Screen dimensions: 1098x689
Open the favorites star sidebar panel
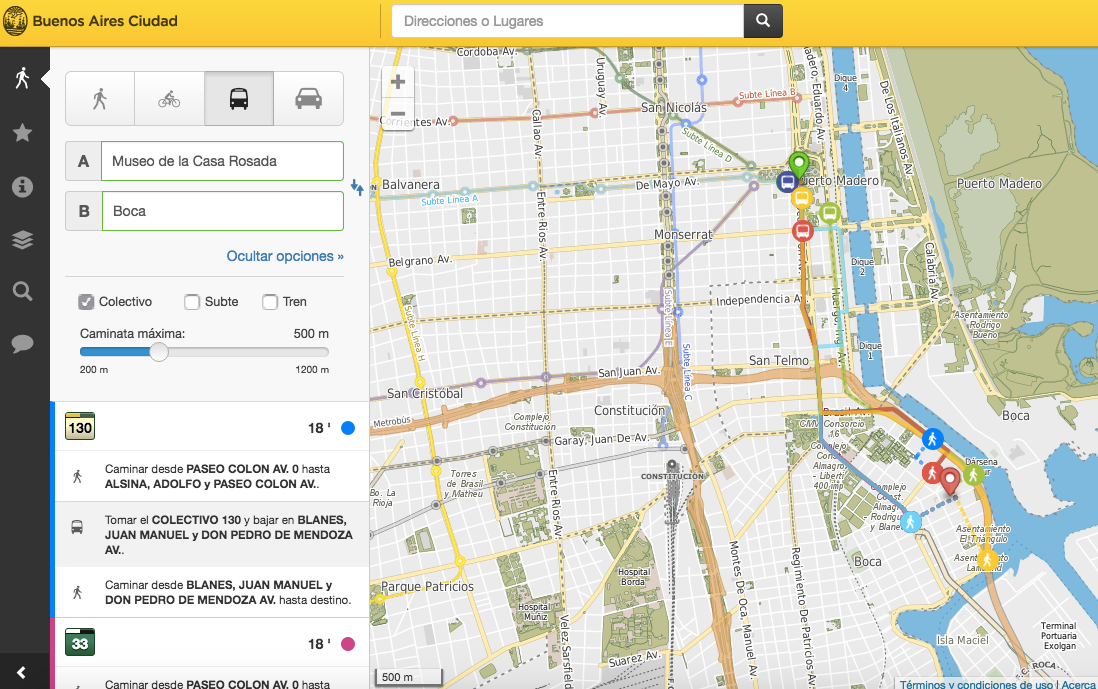point(22,132)
